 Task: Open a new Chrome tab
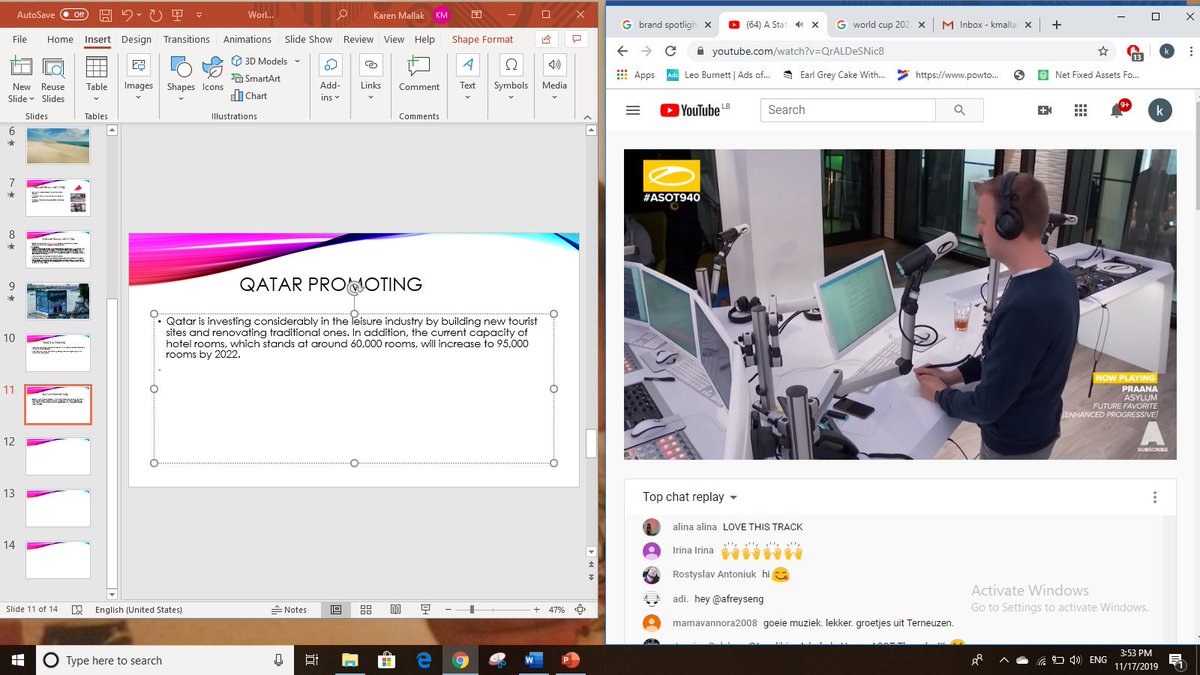tap(1056, 24)
